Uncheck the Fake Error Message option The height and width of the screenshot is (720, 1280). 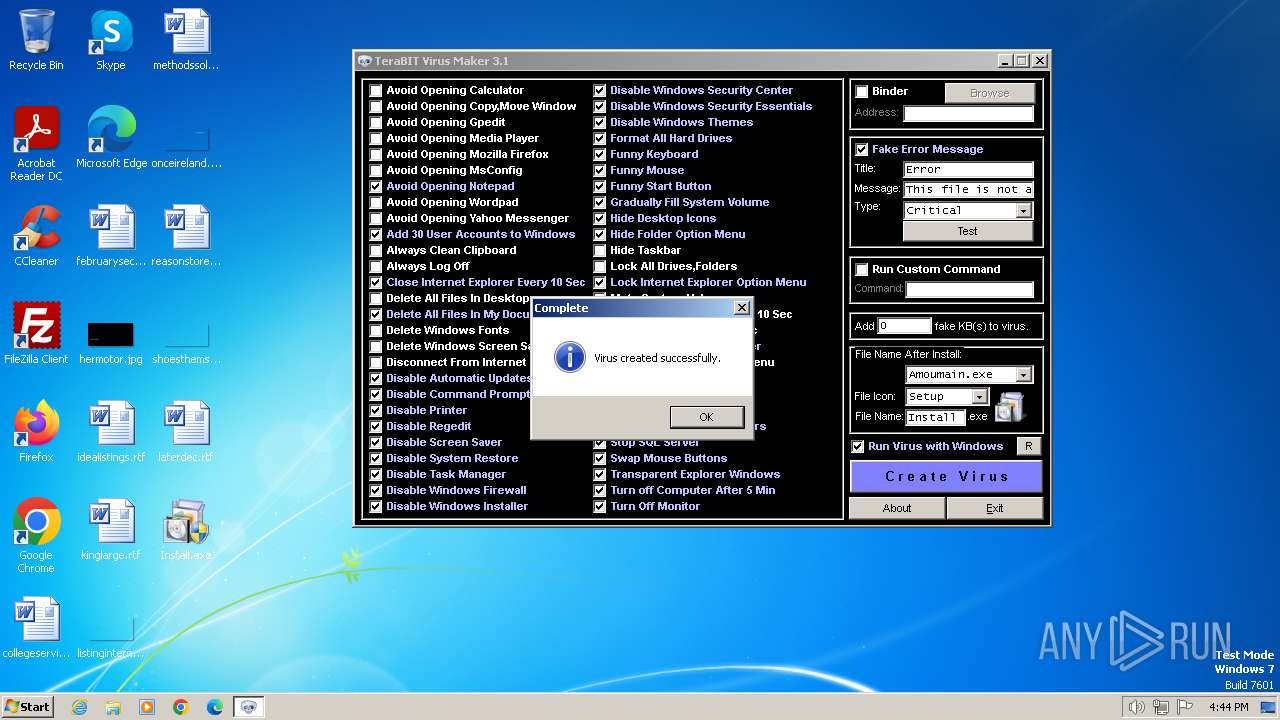862,149
